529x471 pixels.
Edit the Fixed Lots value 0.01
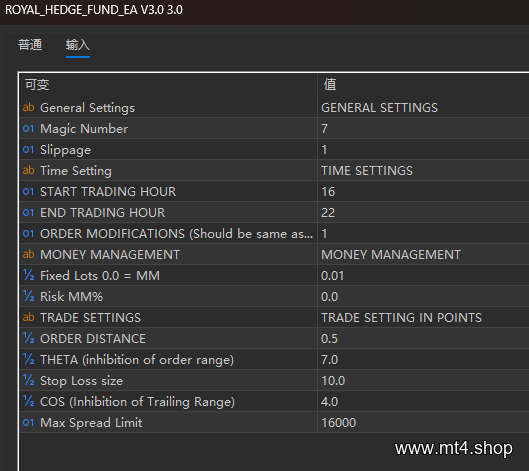[423, 275]
